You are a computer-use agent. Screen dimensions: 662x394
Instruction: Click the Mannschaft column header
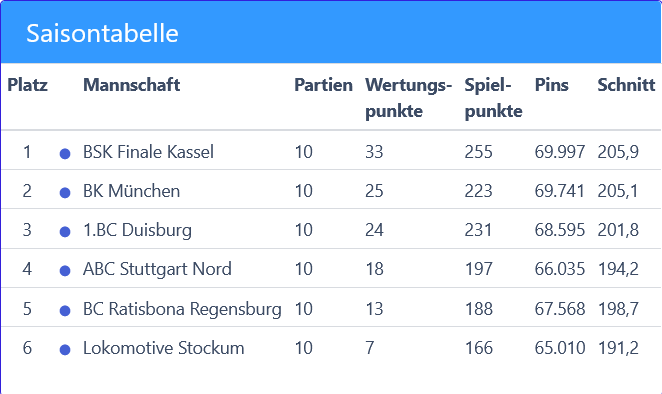coord(131,85)
